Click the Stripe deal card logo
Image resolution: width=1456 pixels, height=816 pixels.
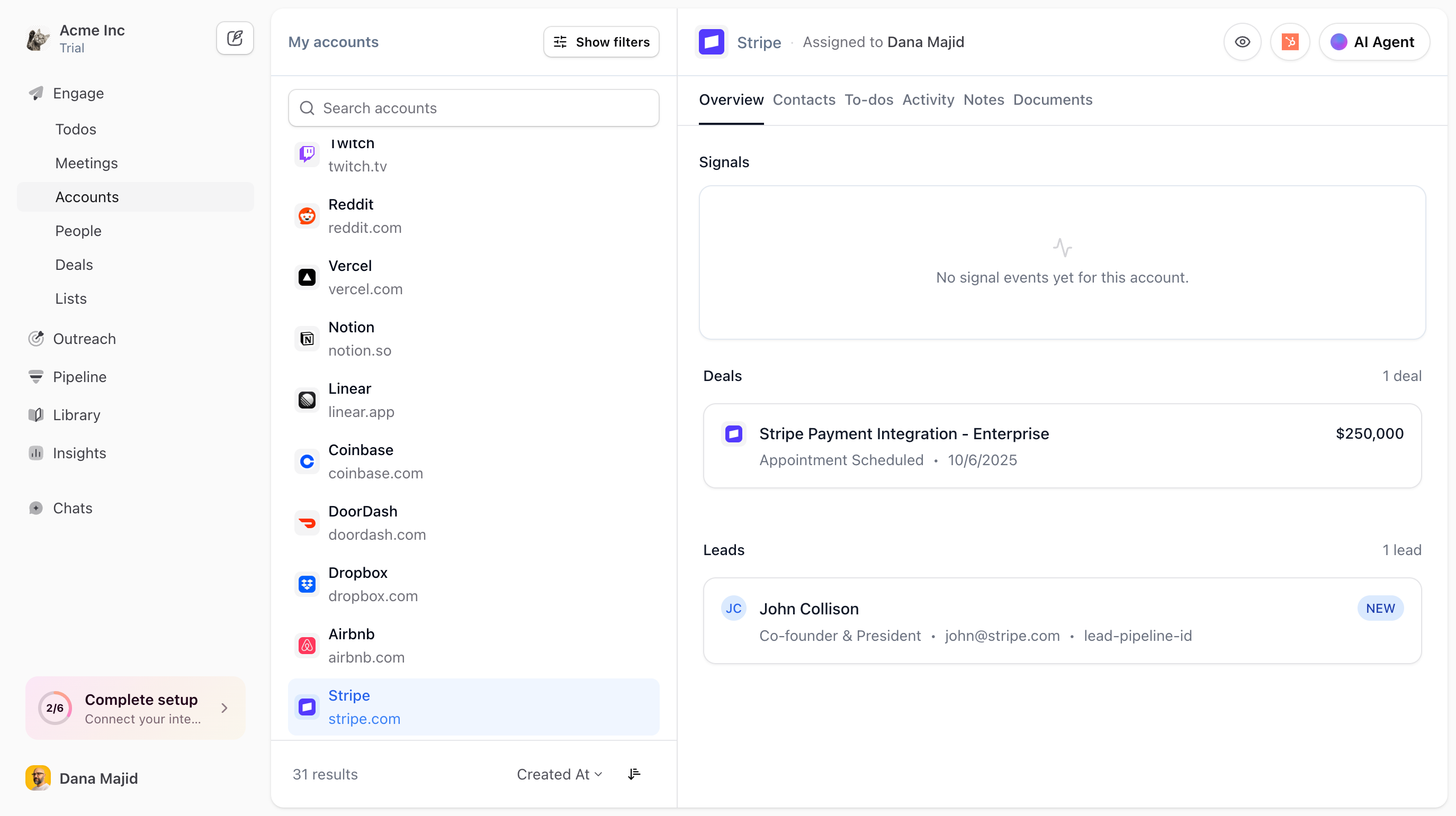734,434
